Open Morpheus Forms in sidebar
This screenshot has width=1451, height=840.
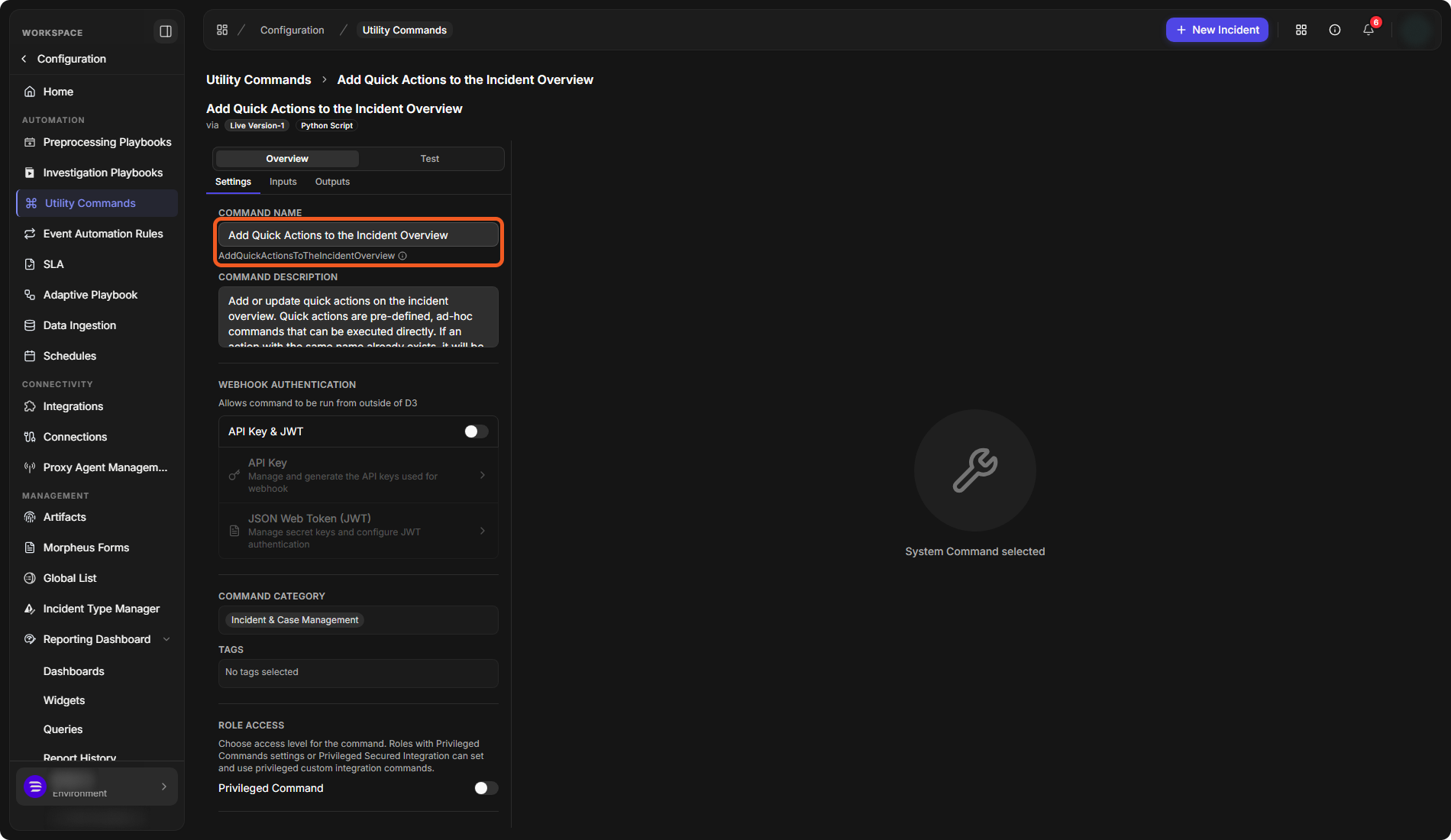[x=86, y=548]
